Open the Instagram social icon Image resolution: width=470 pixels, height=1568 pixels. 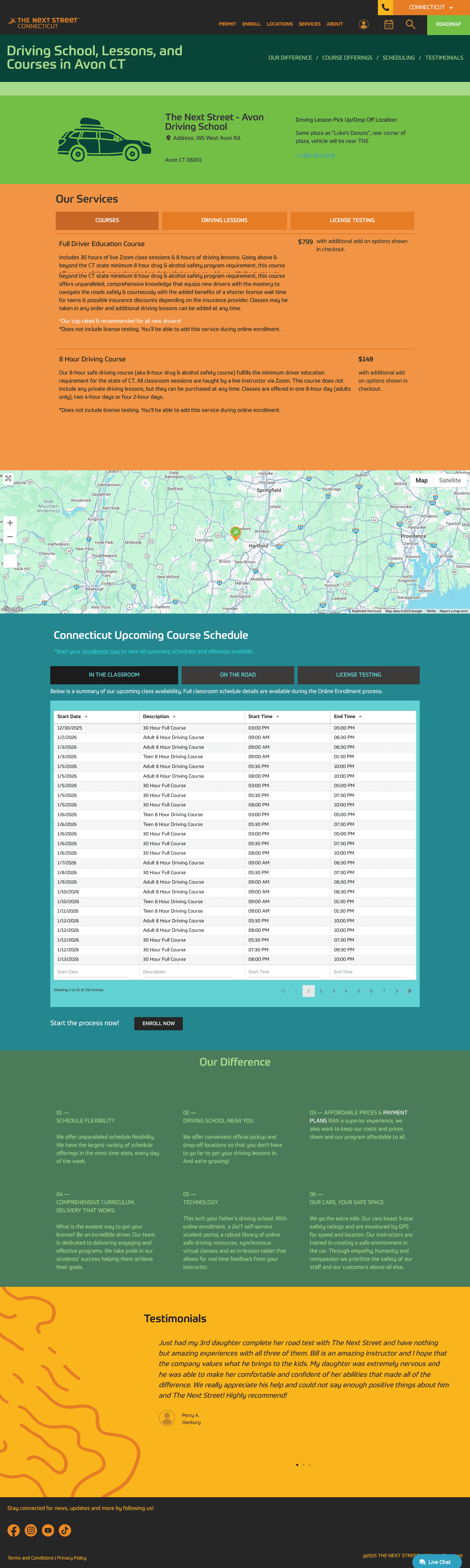pos(31,1530)
